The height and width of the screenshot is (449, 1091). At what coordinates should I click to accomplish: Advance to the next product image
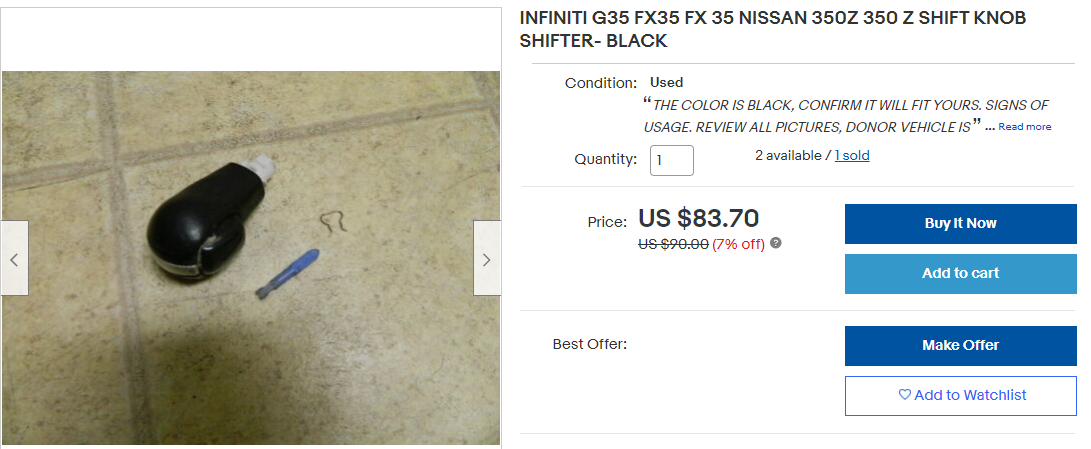click(x=487, y=259)
